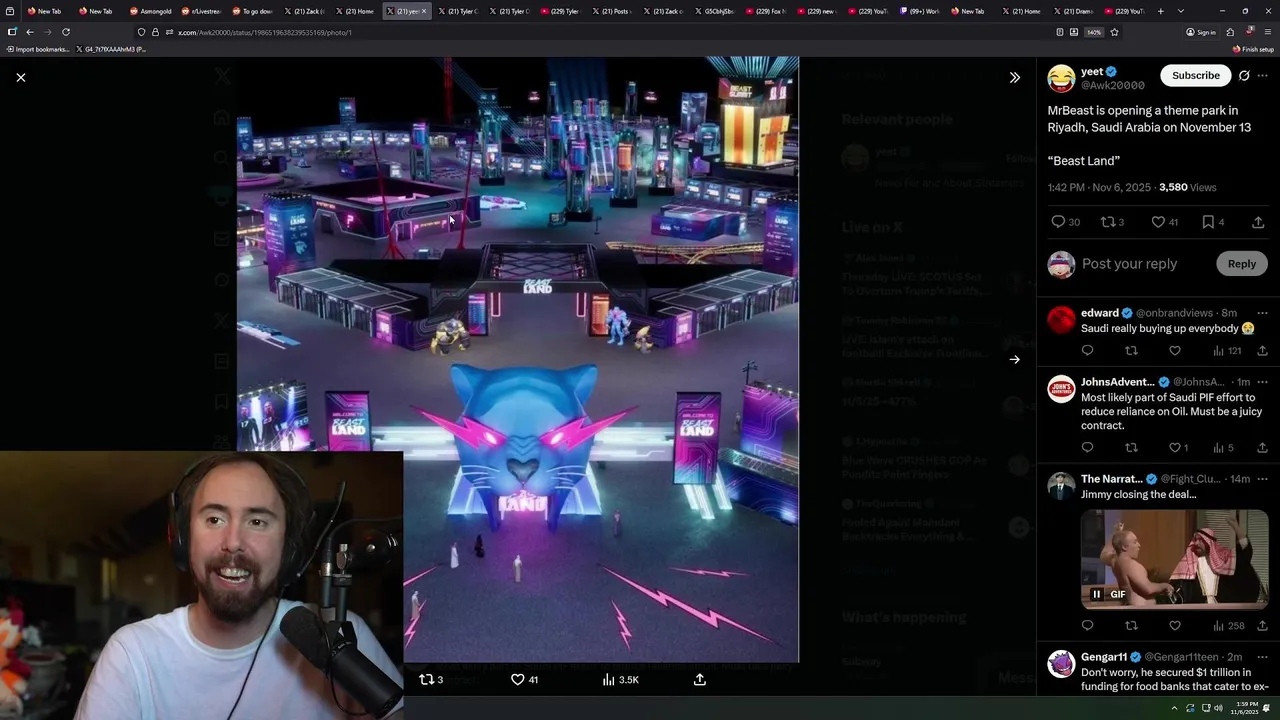Screen dimensions: 1280x720
Task: Switch to the Asmongold browser tab
Action: coord(150,11)
